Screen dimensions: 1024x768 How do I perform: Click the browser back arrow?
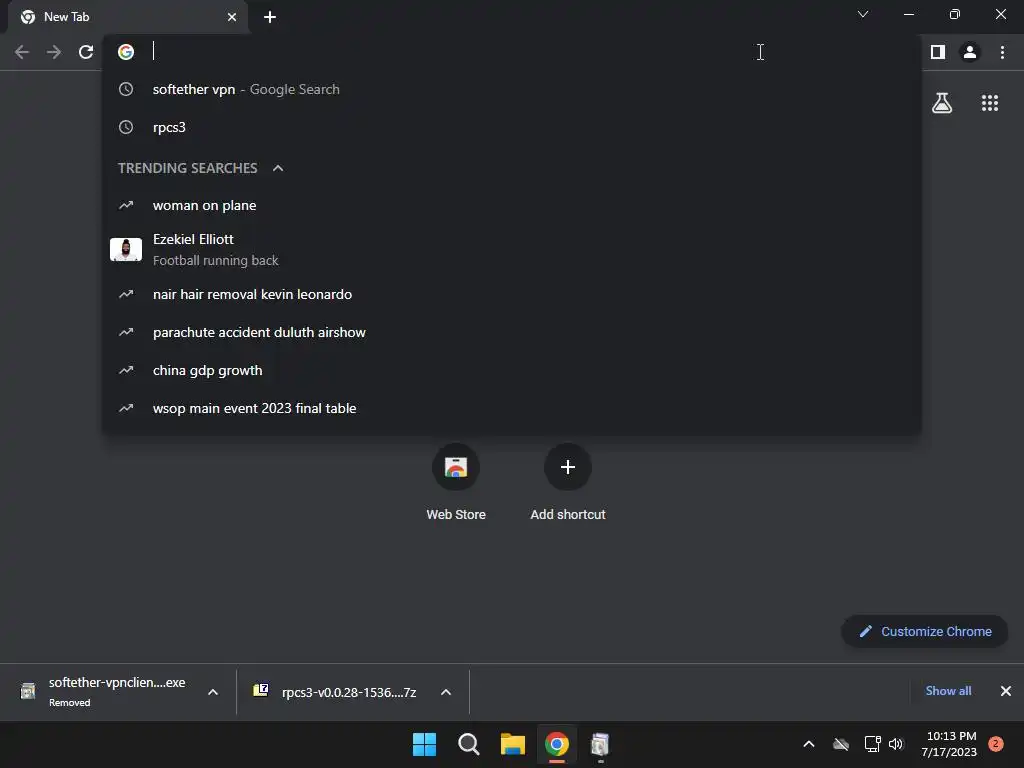(x=22, y=52)
